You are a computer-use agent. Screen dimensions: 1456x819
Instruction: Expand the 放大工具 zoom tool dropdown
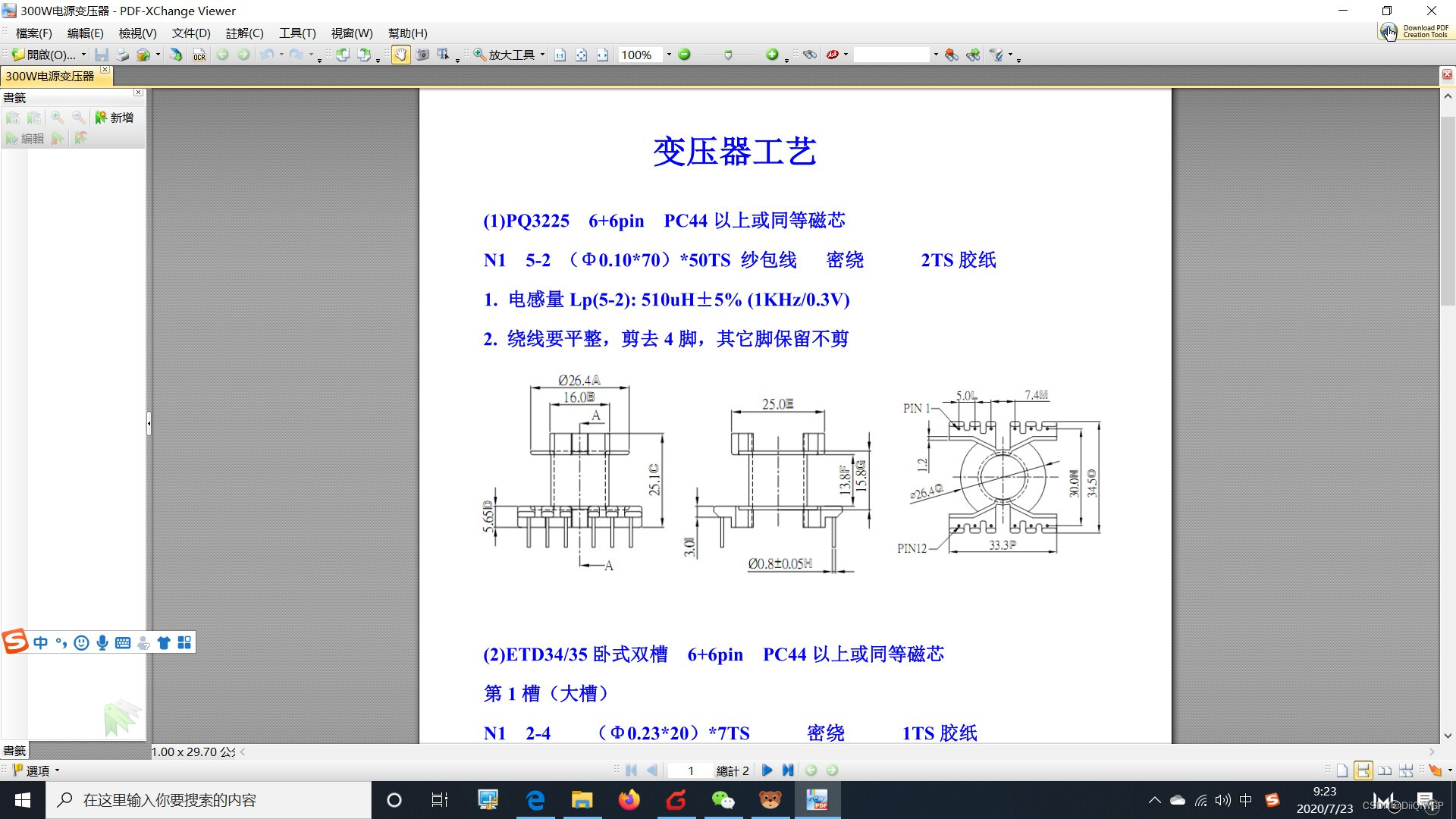pos(542,55)
